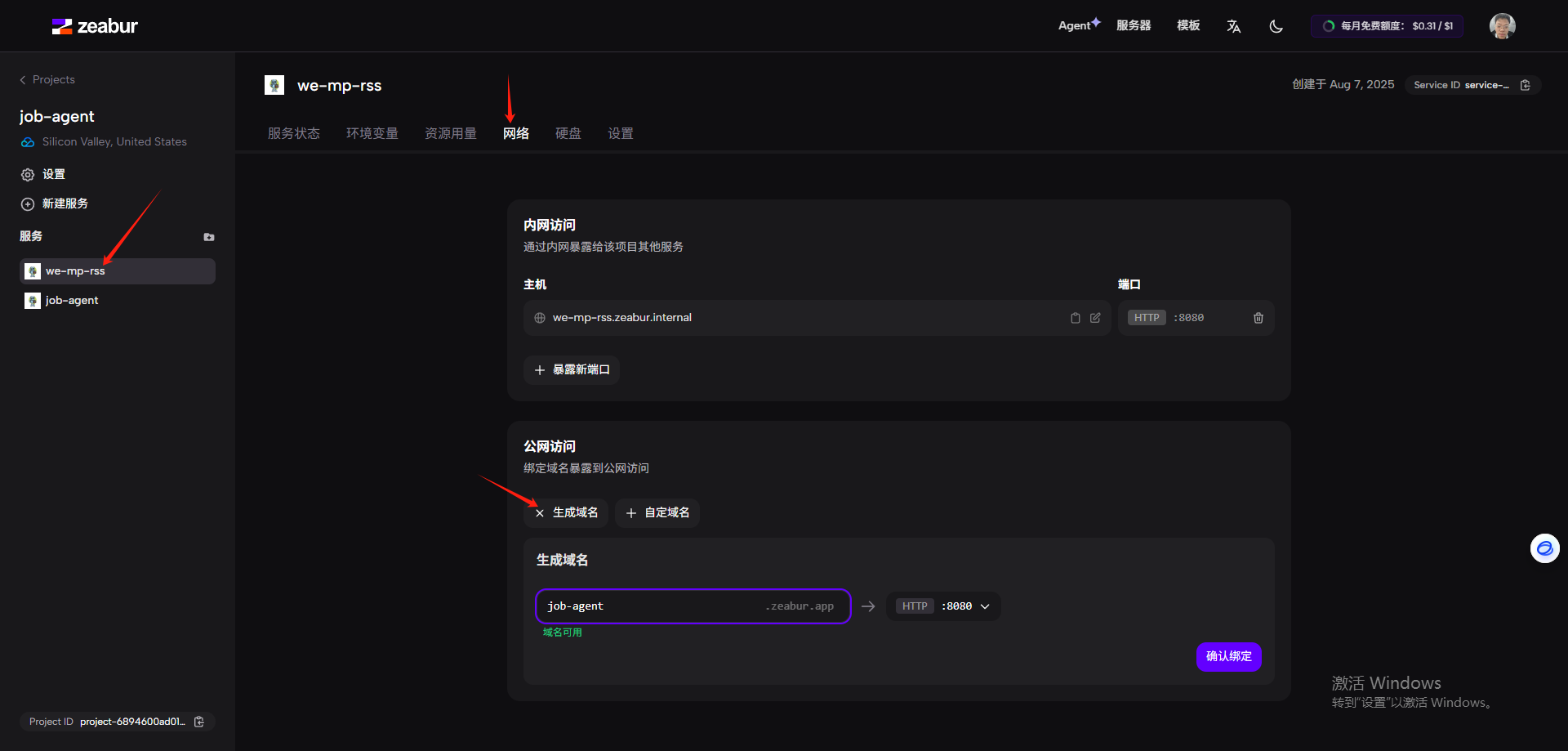Close the 生成域名 panel
The height and width of the screenshot is (751, 1568).
point(566,513)
